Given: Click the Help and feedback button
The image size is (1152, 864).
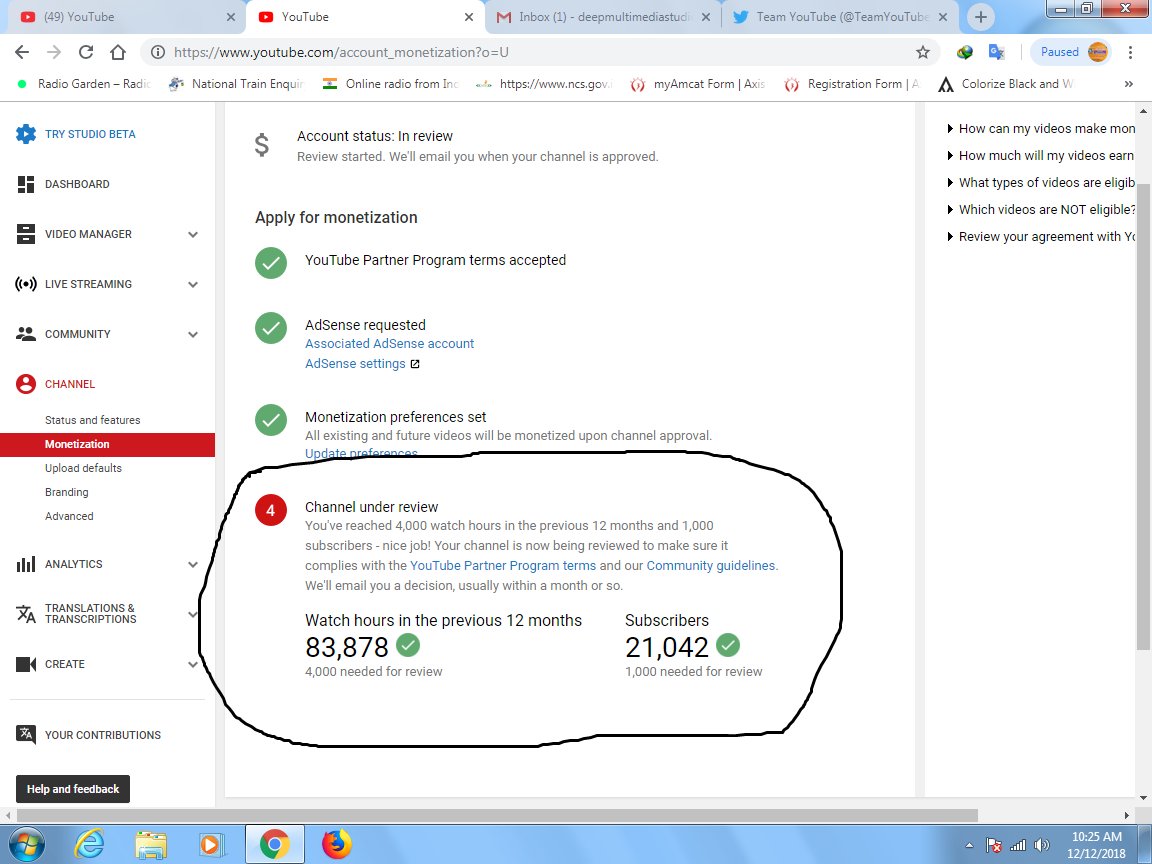Looking at the screenshot, I should (73, 789).
